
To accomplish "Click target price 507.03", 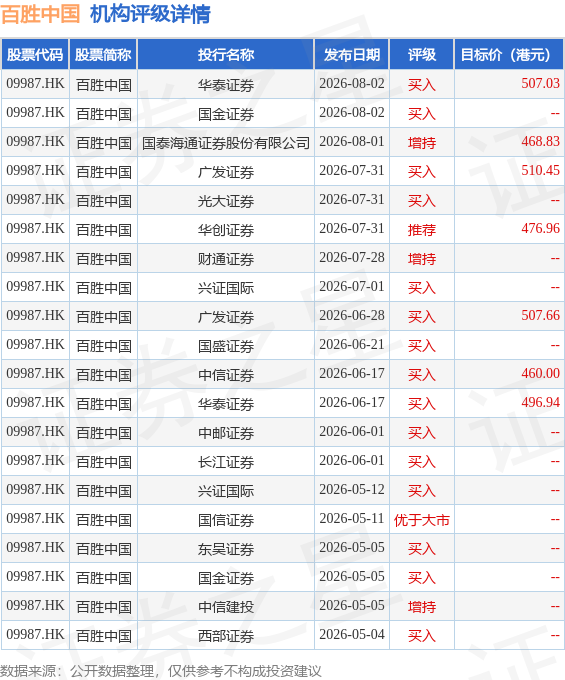I will point(540,83).
